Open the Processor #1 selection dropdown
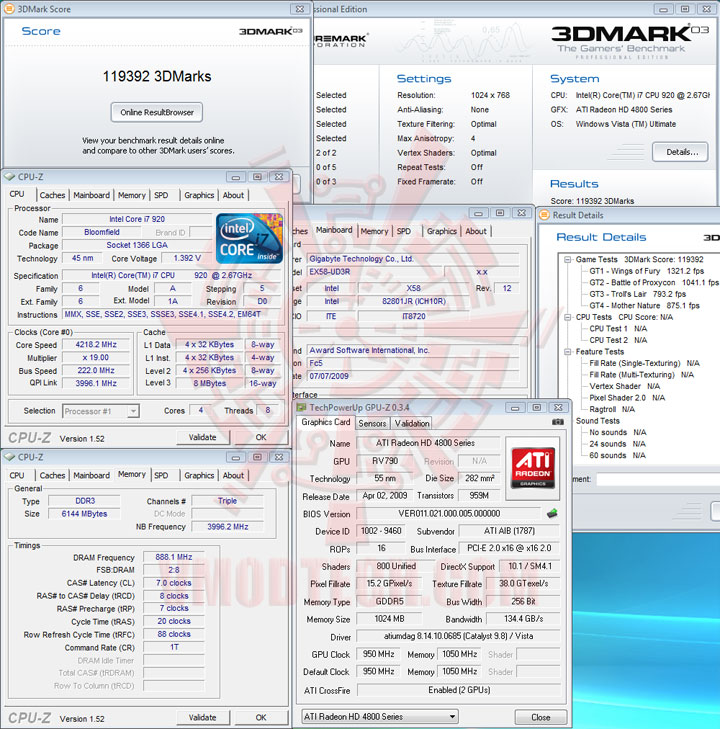This screenshot has height=729, width=720. [x=133, y=411]
